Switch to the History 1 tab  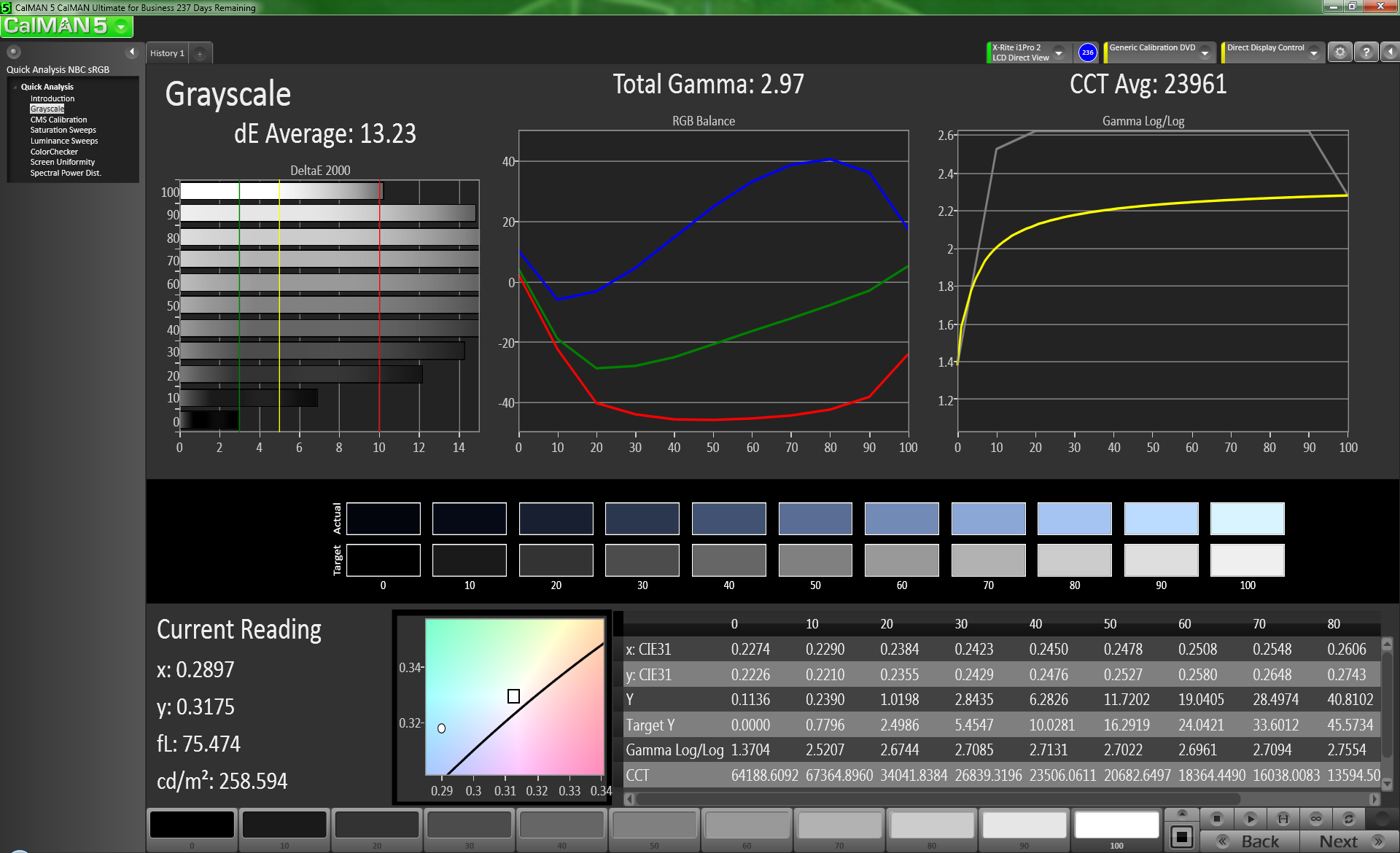click(x=167, y=53)
